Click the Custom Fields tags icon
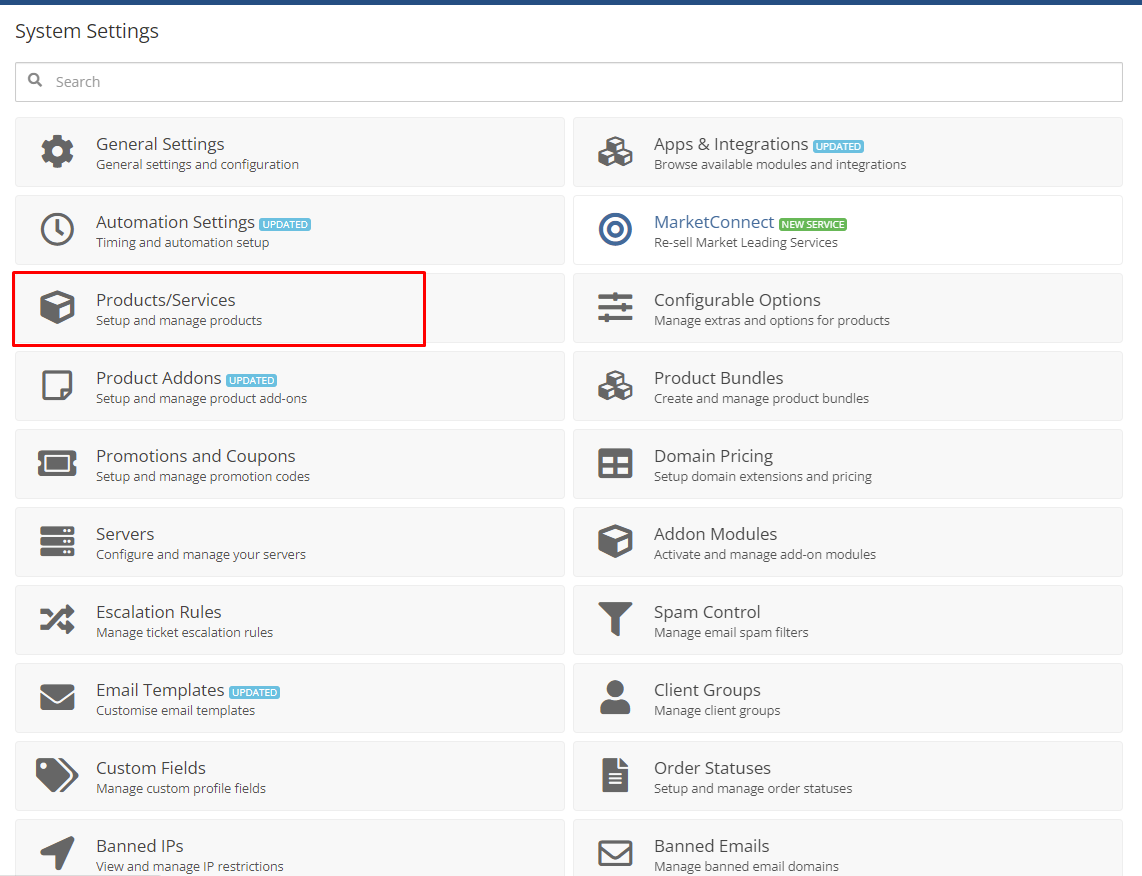 [57, 776]
